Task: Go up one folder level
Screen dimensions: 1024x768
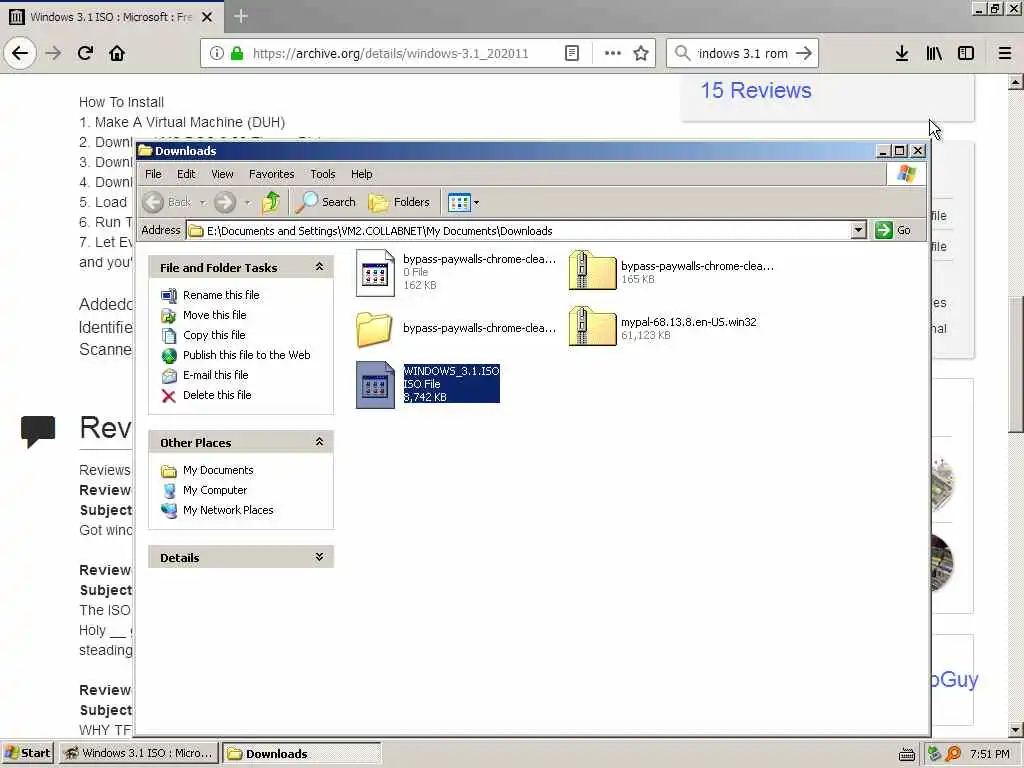Action: pos(270,202)
